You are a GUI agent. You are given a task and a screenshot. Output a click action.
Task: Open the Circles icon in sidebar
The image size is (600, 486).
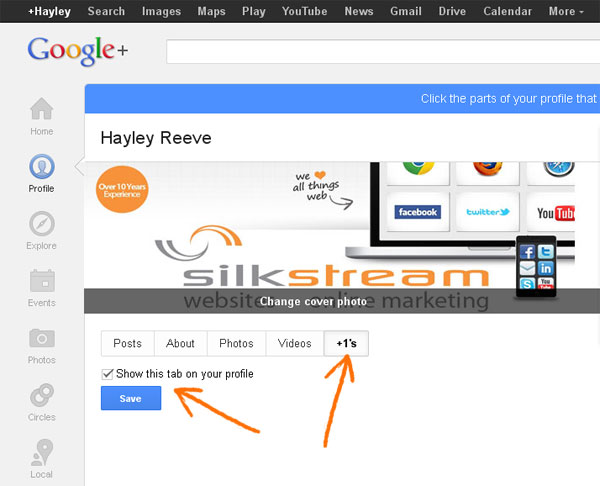42,395
